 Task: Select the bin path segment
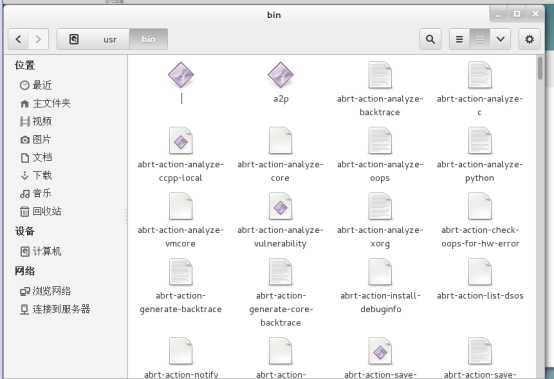pos(148,39)
